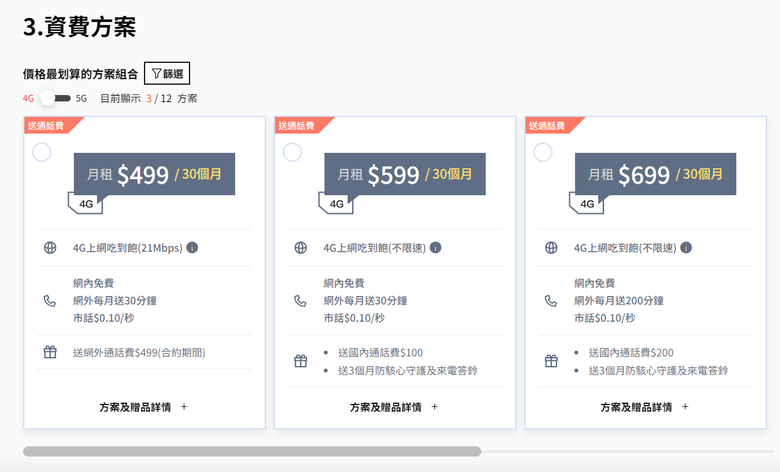Click 送國內通話費$200 bullet text
Image resolution: width=780 pixels, height=472 pixels.
point(631,353)
